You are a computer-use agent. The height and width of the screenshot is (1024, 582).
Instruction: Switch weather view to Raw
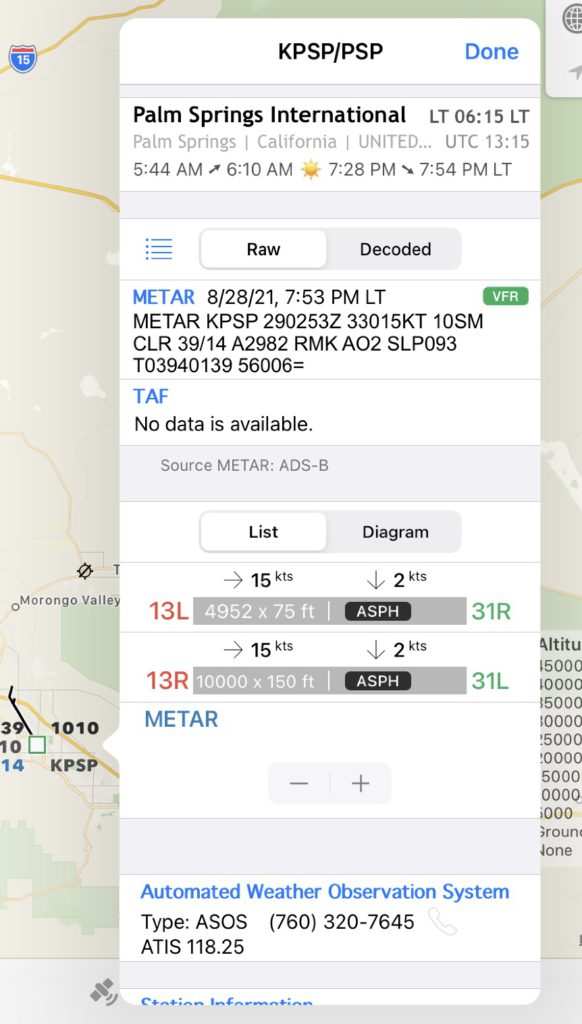(263, 249)
